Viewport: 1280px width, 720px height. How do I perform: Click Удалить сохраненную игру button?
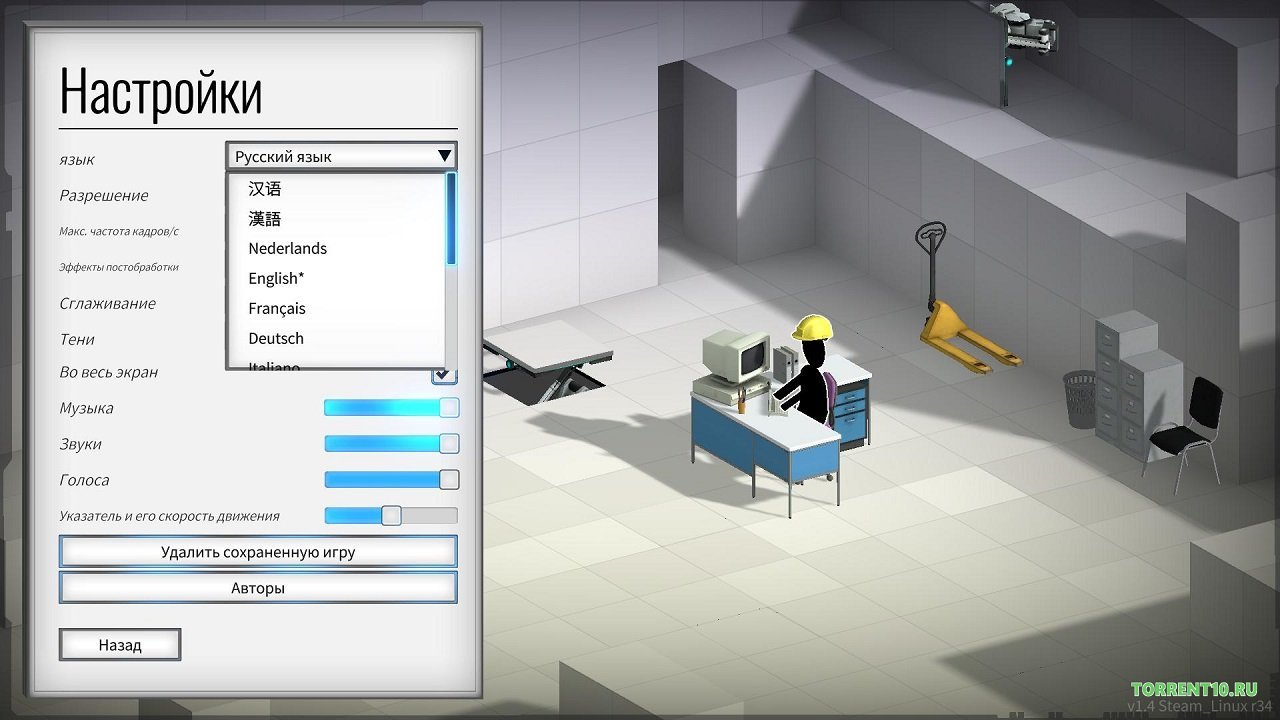tap(258, 552)
